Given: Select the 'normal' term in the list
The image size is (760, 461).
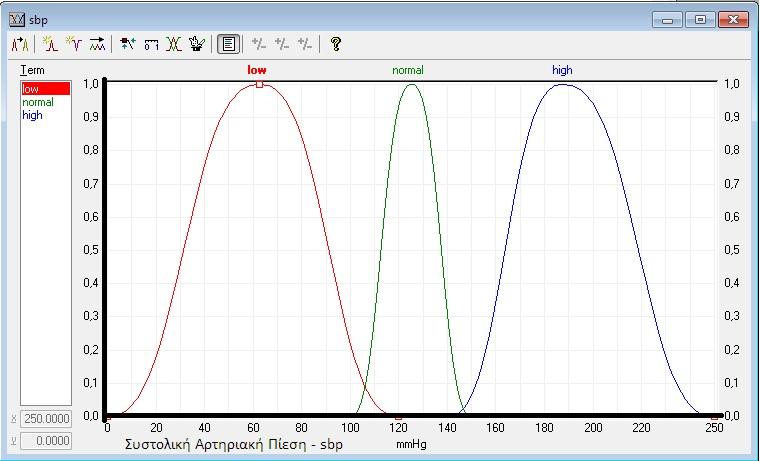Looking at the screenshot, I should point(46,102).
